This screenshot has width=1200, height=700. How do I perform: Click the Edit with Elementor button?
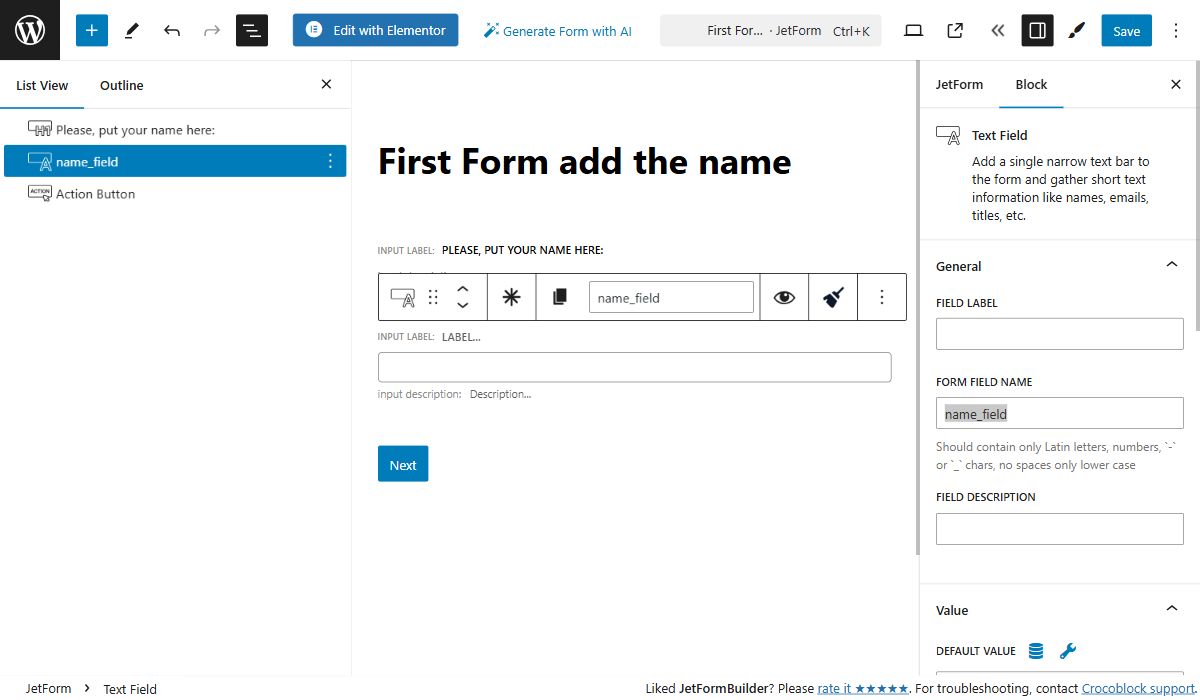(375, 30)
